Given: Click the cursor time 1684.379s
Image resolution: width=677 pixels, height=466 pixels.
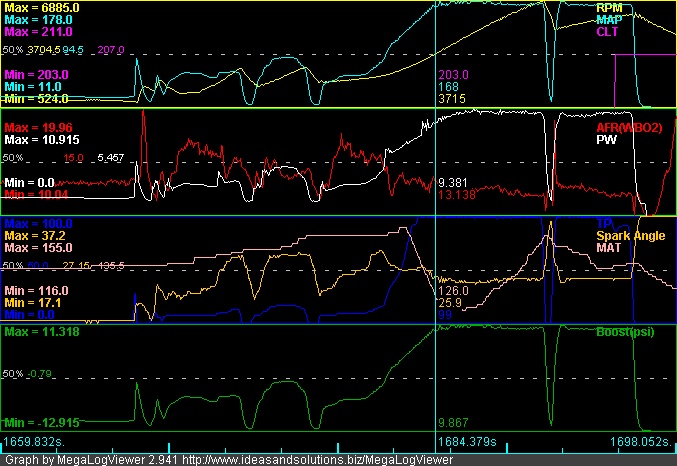Looking at the screenshot, I should pos(467,442).
